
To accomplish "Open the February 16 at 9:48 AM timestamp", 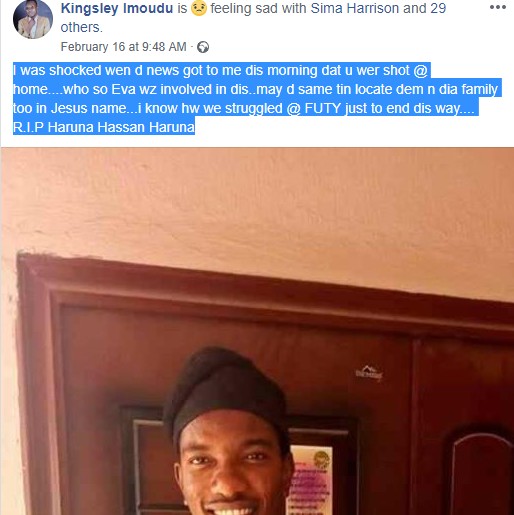I will 123,47.
